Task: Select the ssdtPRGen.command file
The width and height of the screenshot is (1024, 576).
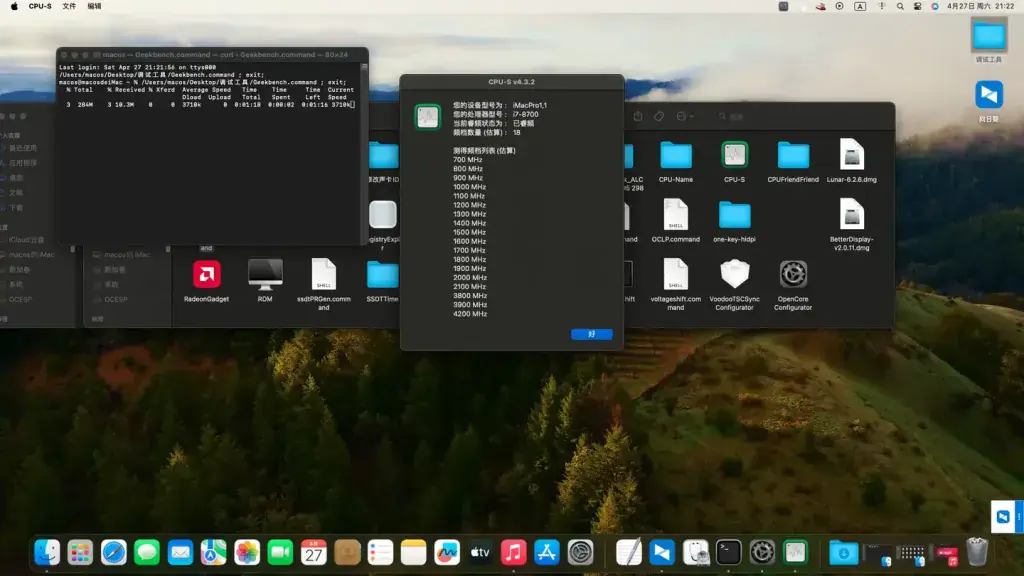Action: coord(323,274)
